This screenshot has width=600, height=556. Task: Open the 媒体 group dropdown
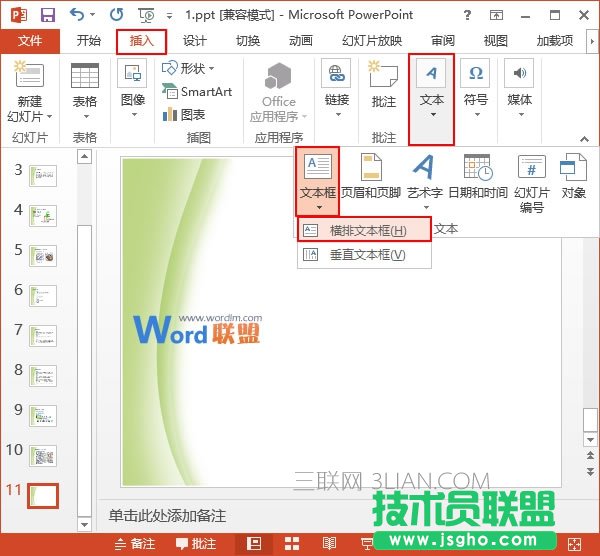[x=520, y=89]
